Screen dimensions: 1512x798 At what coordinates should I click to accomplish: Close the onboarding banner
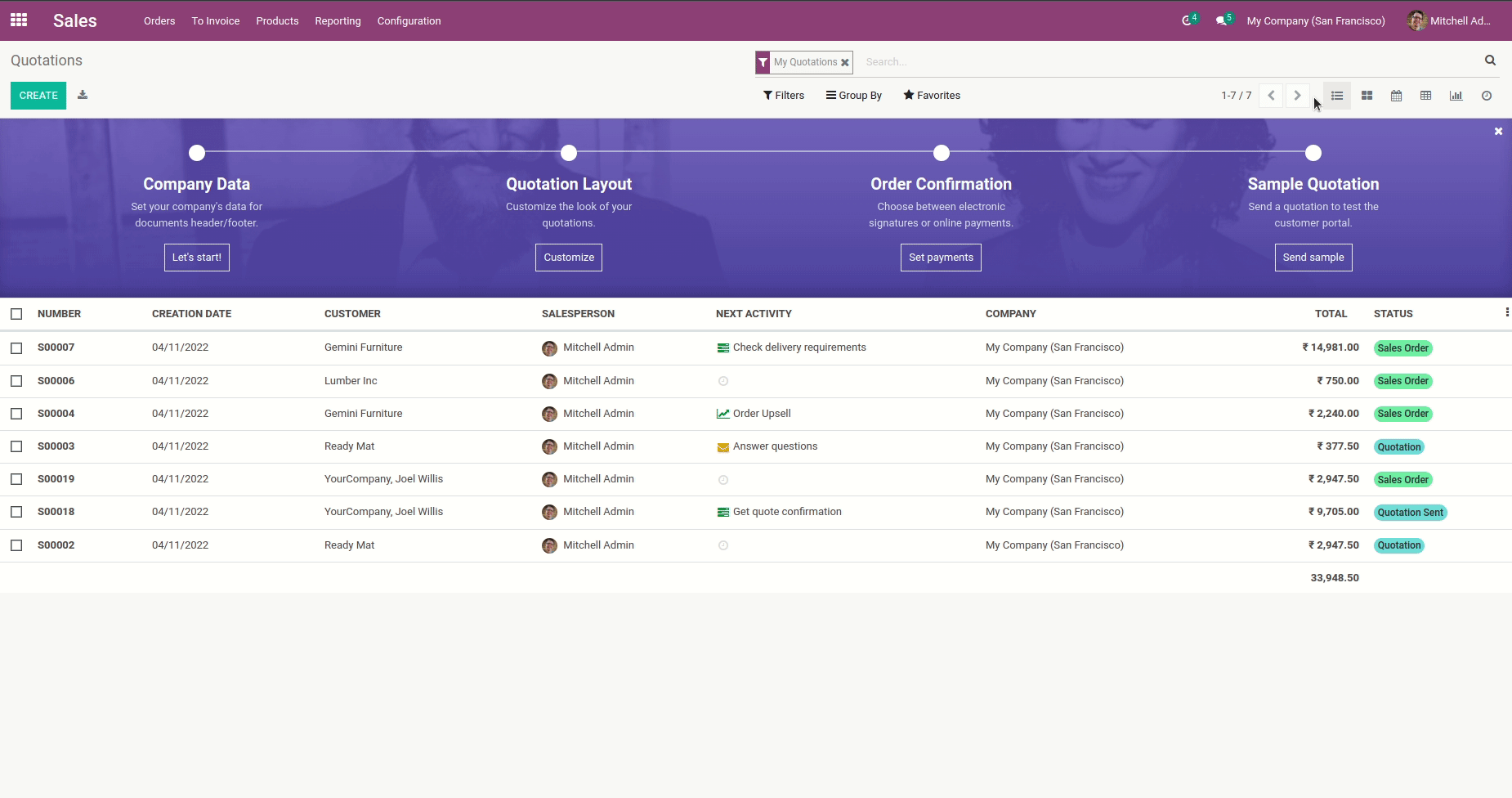pos(1498,131)
